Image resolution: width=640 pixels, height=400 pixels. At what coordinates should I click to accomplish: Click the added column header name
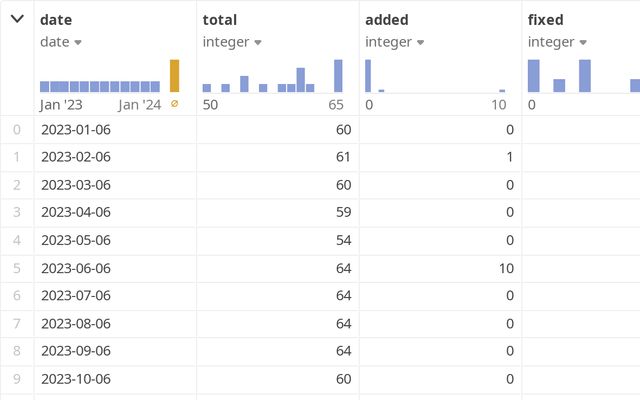coord(387,19)
